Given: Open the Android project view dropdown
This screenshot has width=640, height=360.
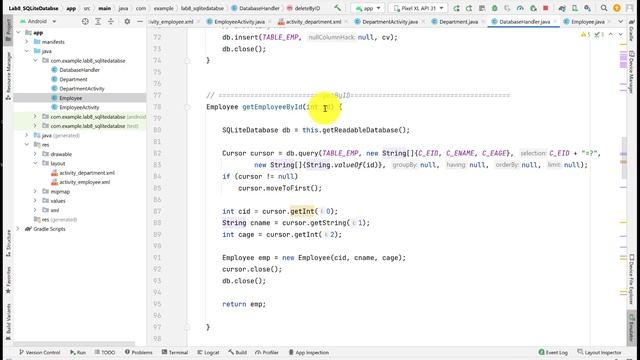Looking at the screenshot, I should tap(38, 21).
